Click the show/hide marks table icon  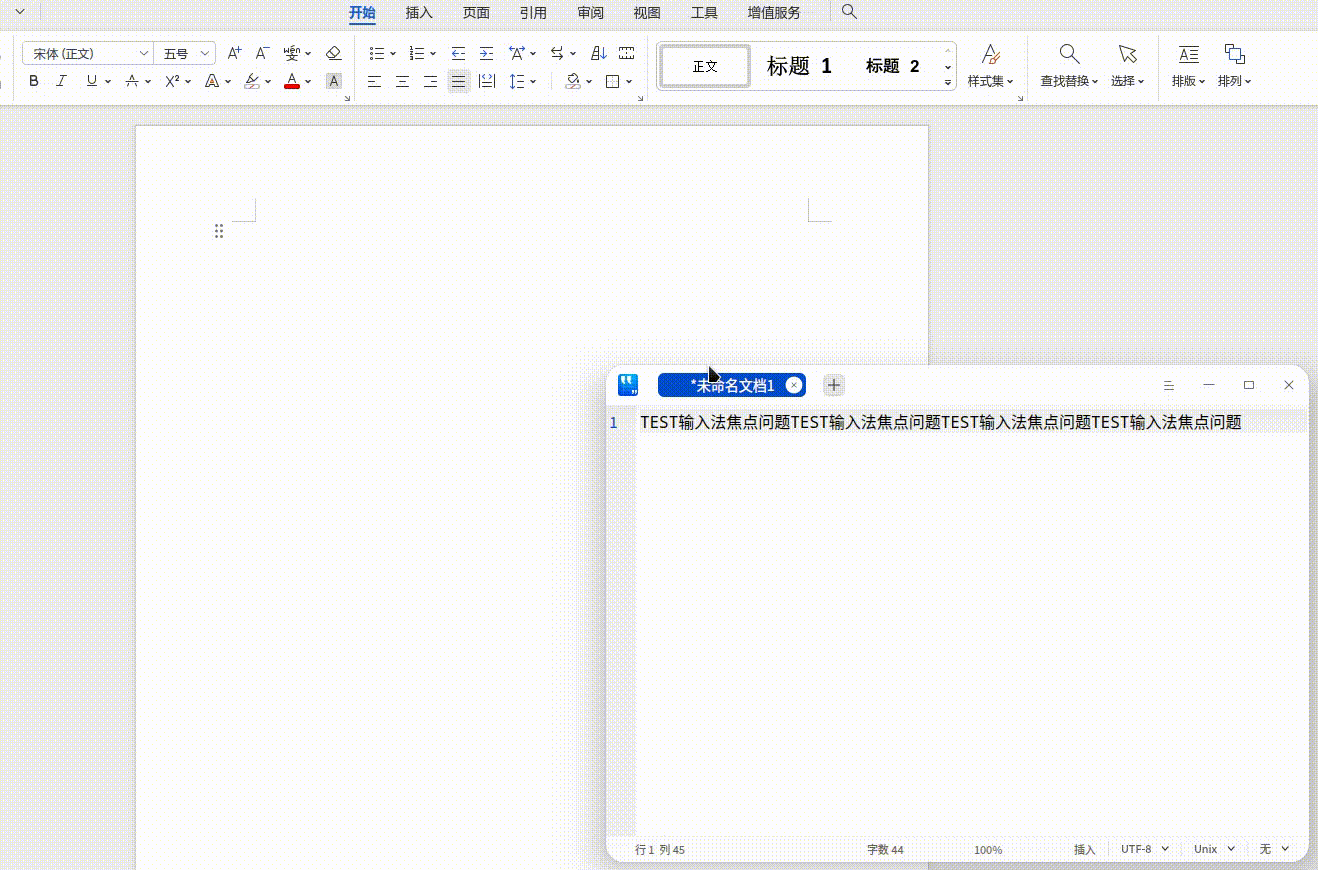click(x=626, y=53)
